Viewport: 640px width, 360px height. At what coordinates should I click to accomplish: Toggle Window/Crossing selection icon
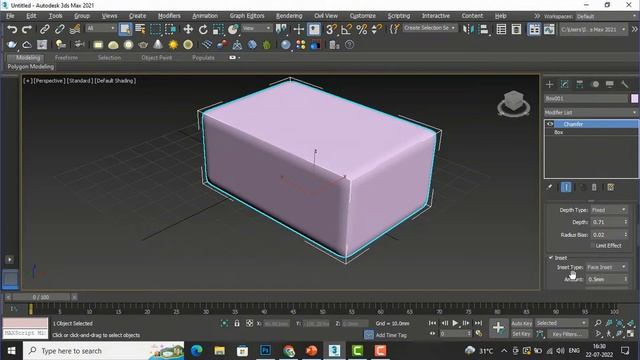pos(171,29)
